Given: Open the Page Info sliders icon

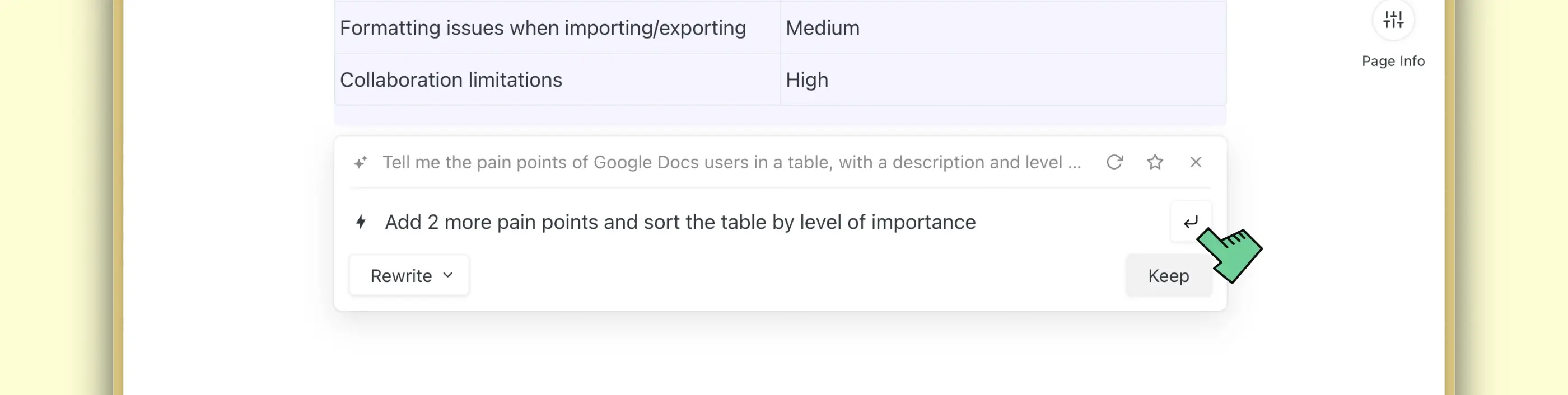Looking at the screenshot, I should pyautogui.click(x=1393, y=20).
